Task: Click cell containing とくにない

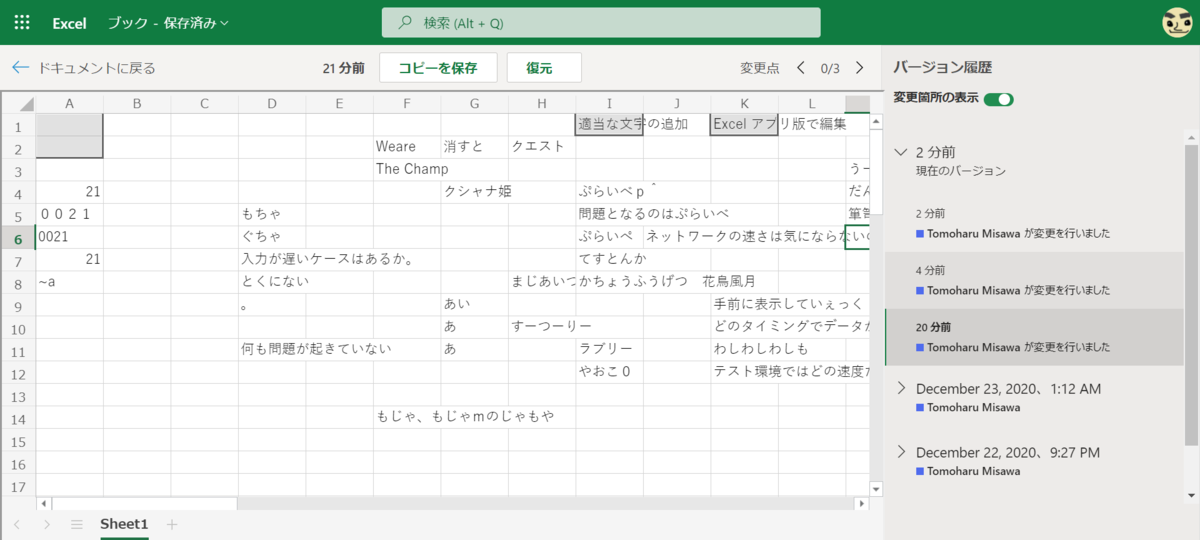Action: point(272,282)
